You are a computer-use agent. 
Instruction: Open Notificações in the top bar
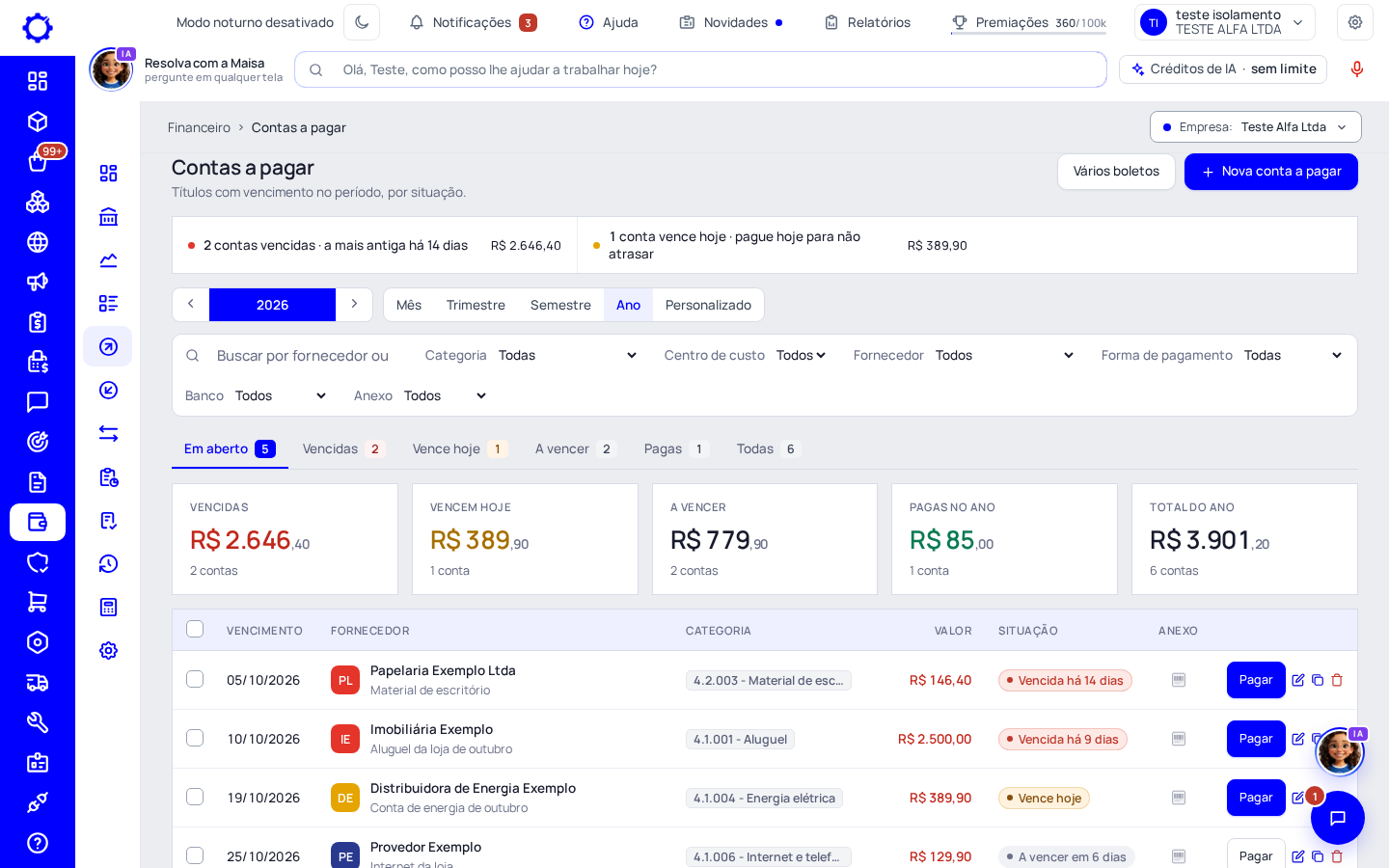point(473,22)
